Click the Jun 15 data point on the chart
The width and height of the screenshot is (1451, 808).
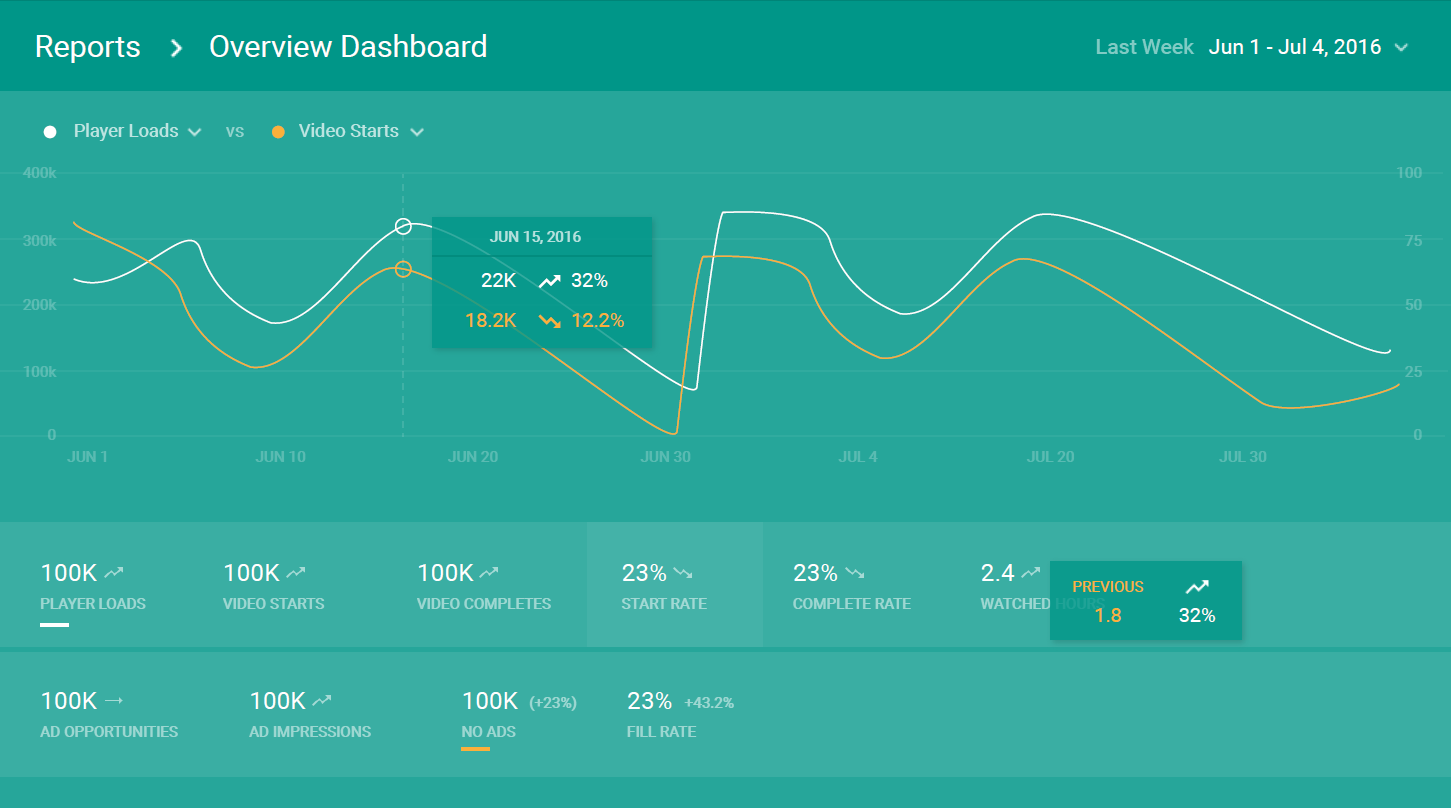(x=403, y=226)
